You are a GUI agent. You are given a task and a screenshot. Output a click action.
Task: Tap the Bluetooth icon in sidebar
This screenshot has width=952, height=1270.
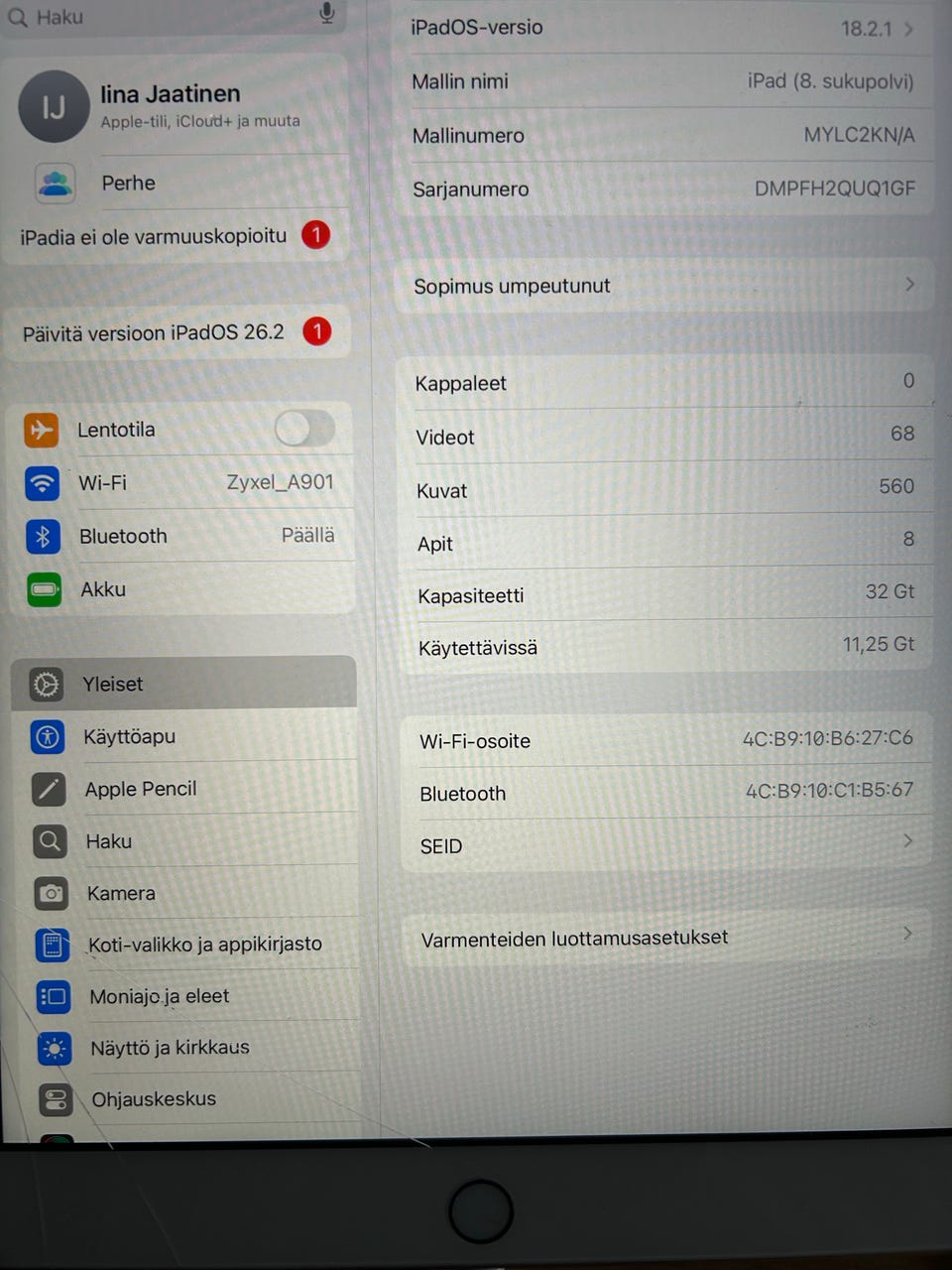43,537
